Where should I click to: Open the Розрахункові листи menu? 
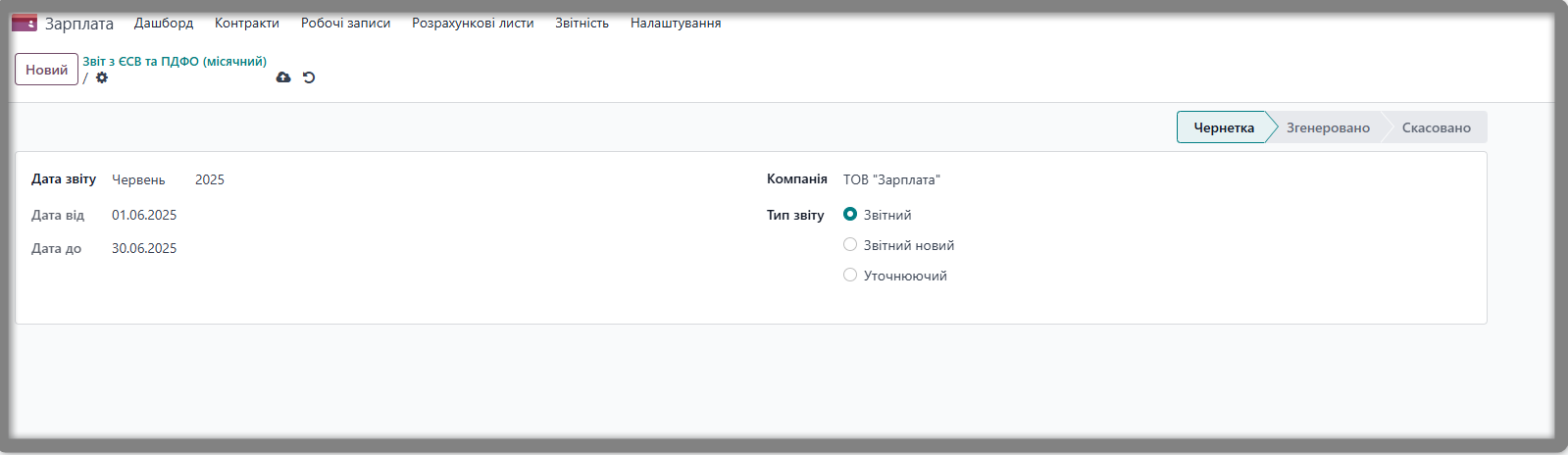point(473,23)
